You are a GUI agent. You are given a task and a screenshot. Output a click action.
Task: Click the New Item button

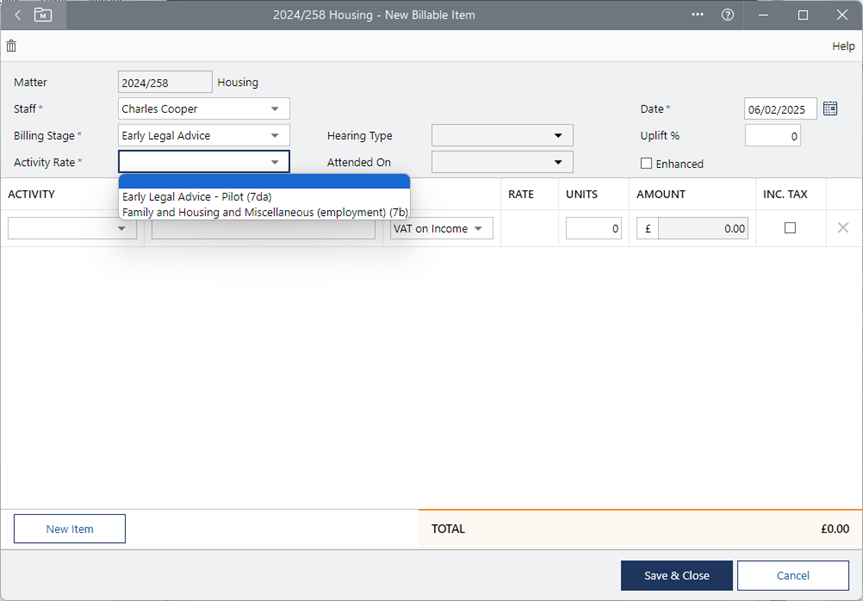tap(70, 529)
